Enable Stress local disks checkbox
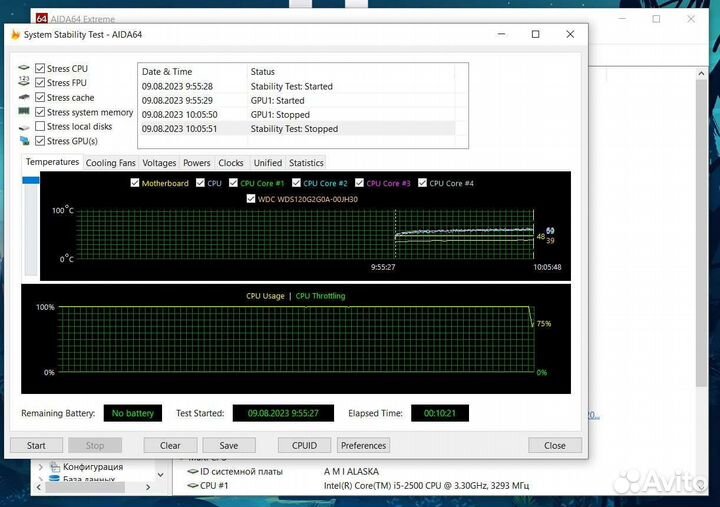 coord(40,126)
